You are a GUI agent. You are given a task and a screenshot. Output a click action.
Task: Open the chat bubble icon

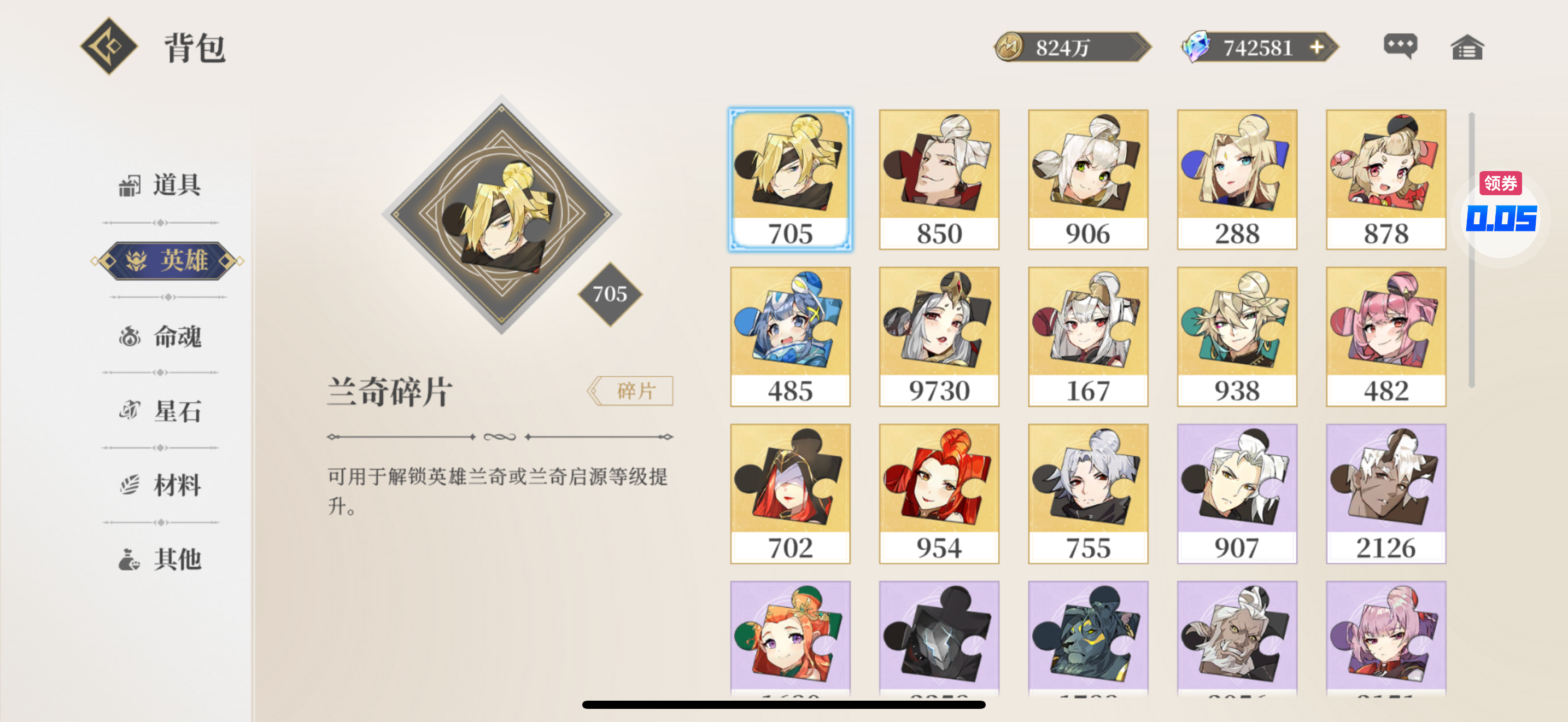[x=1400, y=46]
